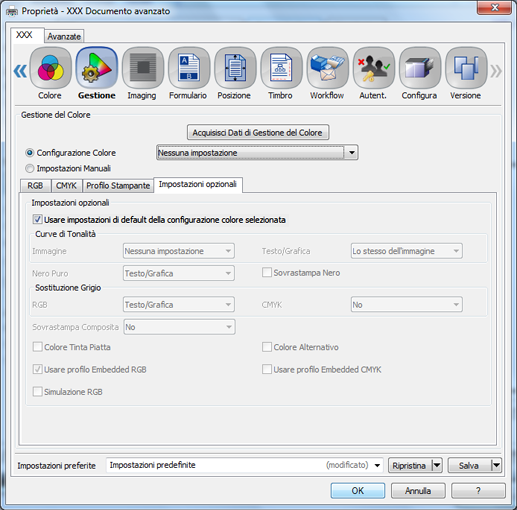Toggle Sovrastampa Nero checkbox

tap(267, 273)
